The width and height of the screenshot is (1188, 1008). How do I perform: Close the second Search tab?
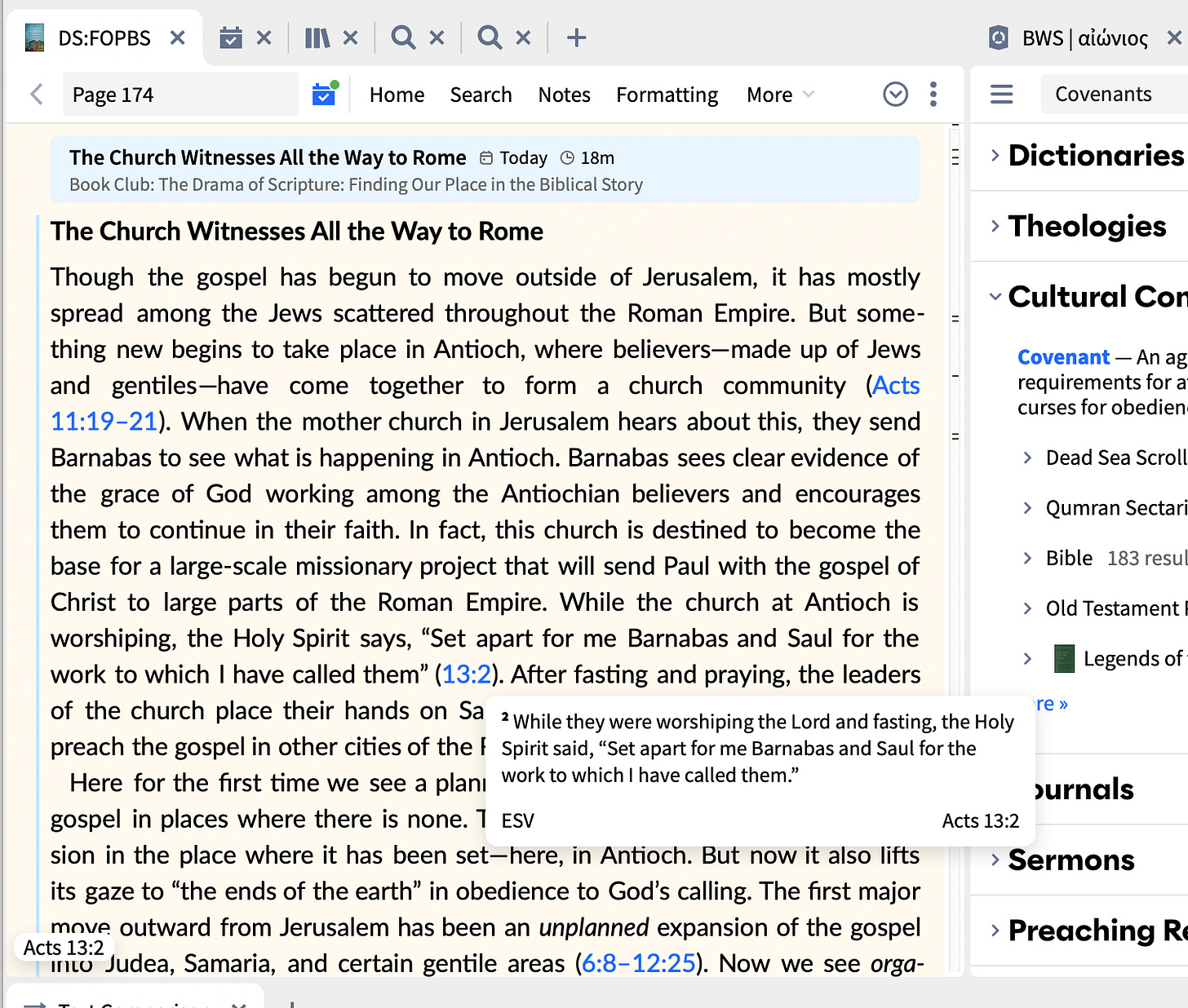point(524,38)
